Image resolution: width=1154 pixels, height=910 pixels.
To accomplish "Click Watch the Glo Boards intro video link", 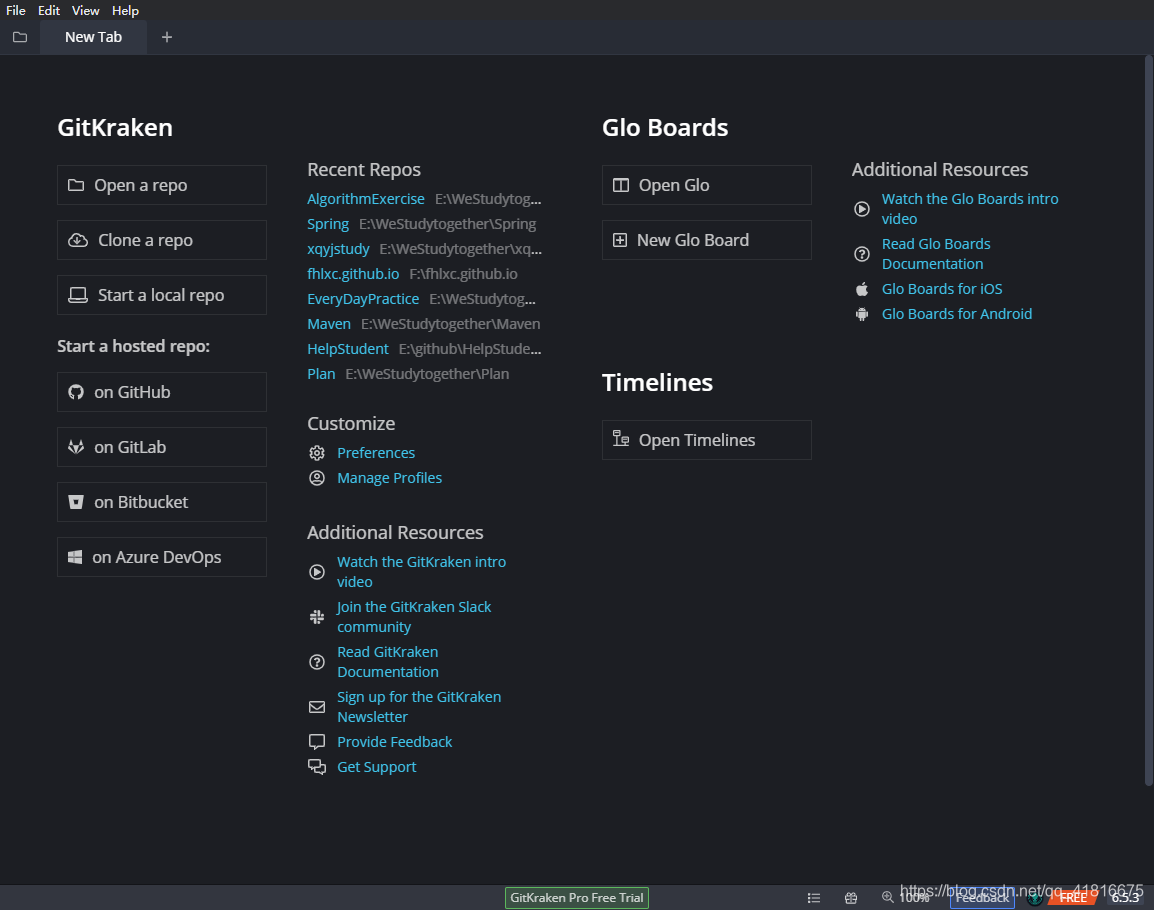I will pyautogui.click(x=969, y=209).
